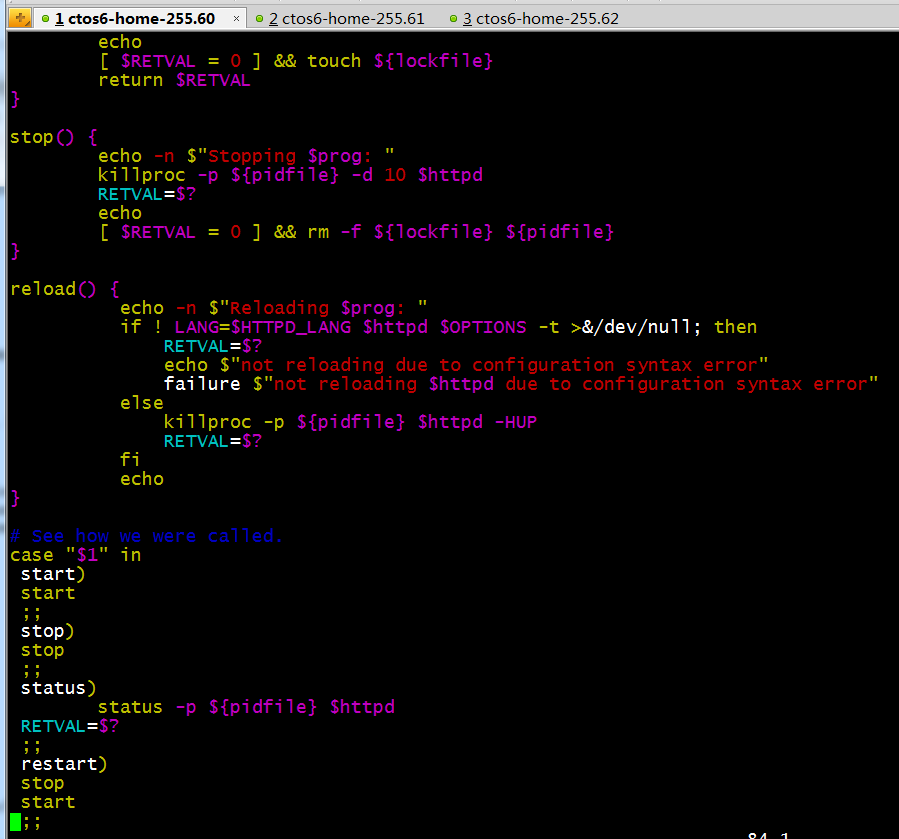Click the 'rm -f ${lockfile} ${pidfile}' line
899x839 pixels.
tap(357, 232)
